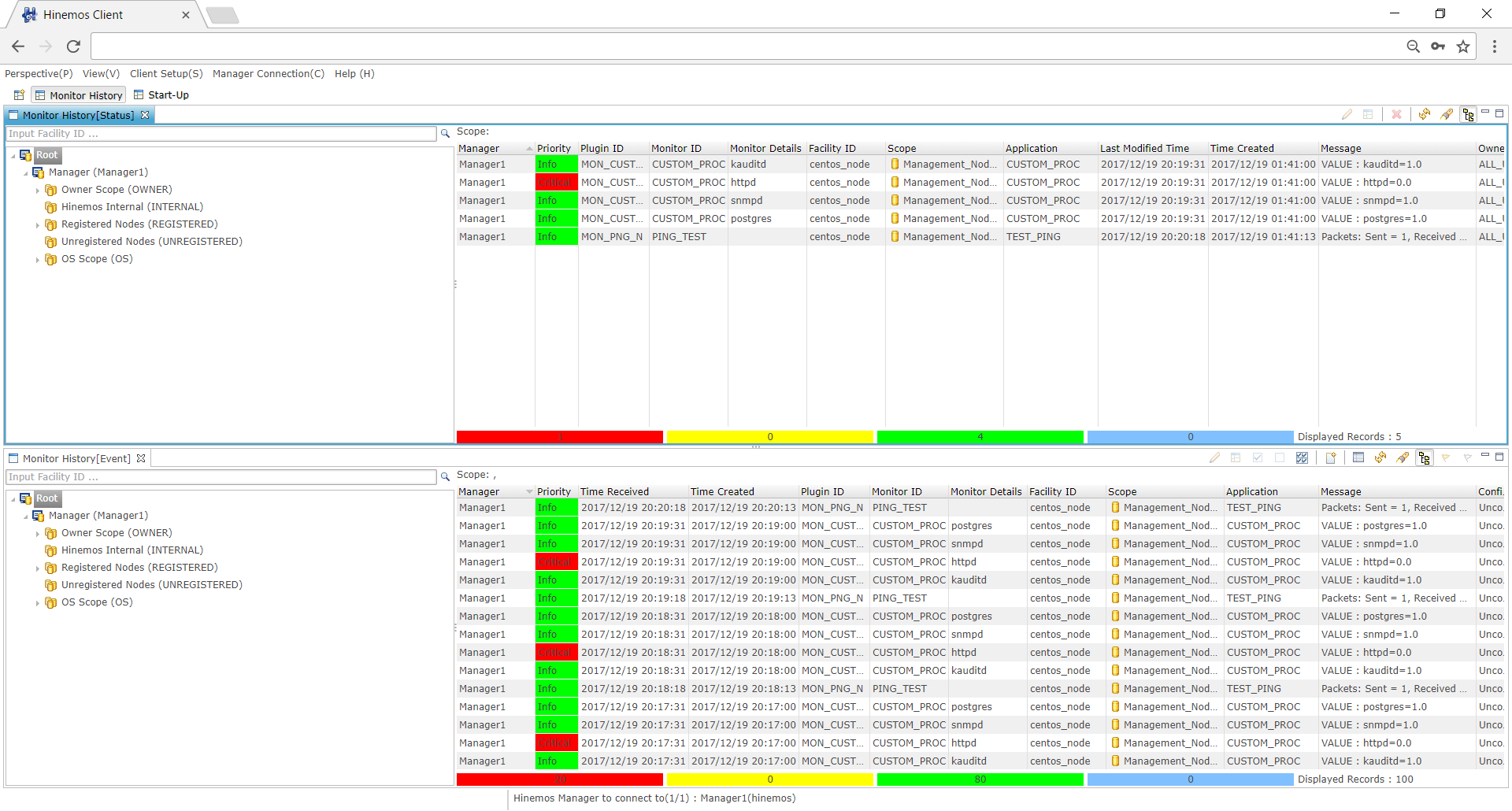Sort the Status table by the Priority column
The image size is (1512, 811).
coord(556,148)
